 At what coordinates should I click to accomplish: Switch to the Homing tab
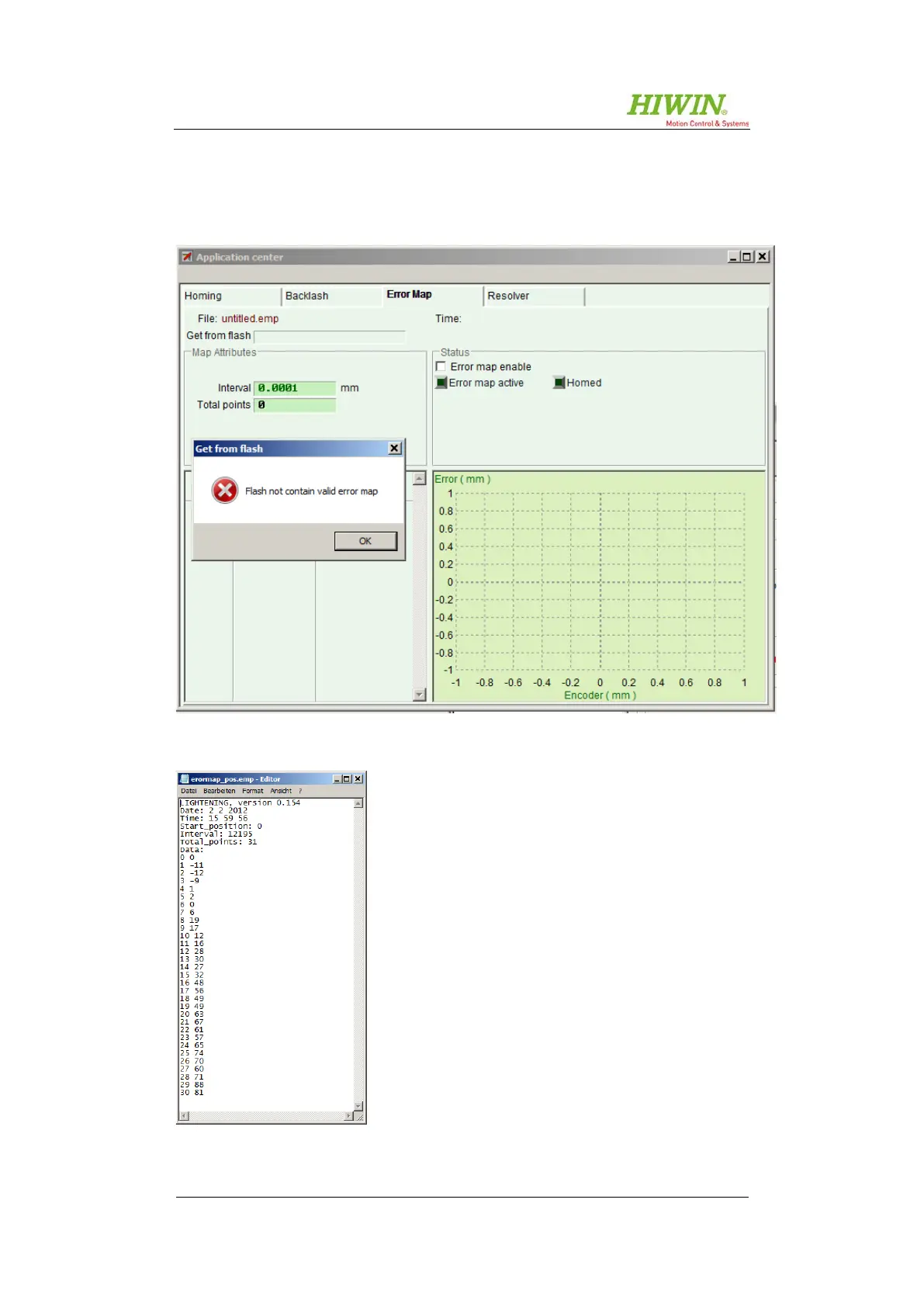pos(231,296)
